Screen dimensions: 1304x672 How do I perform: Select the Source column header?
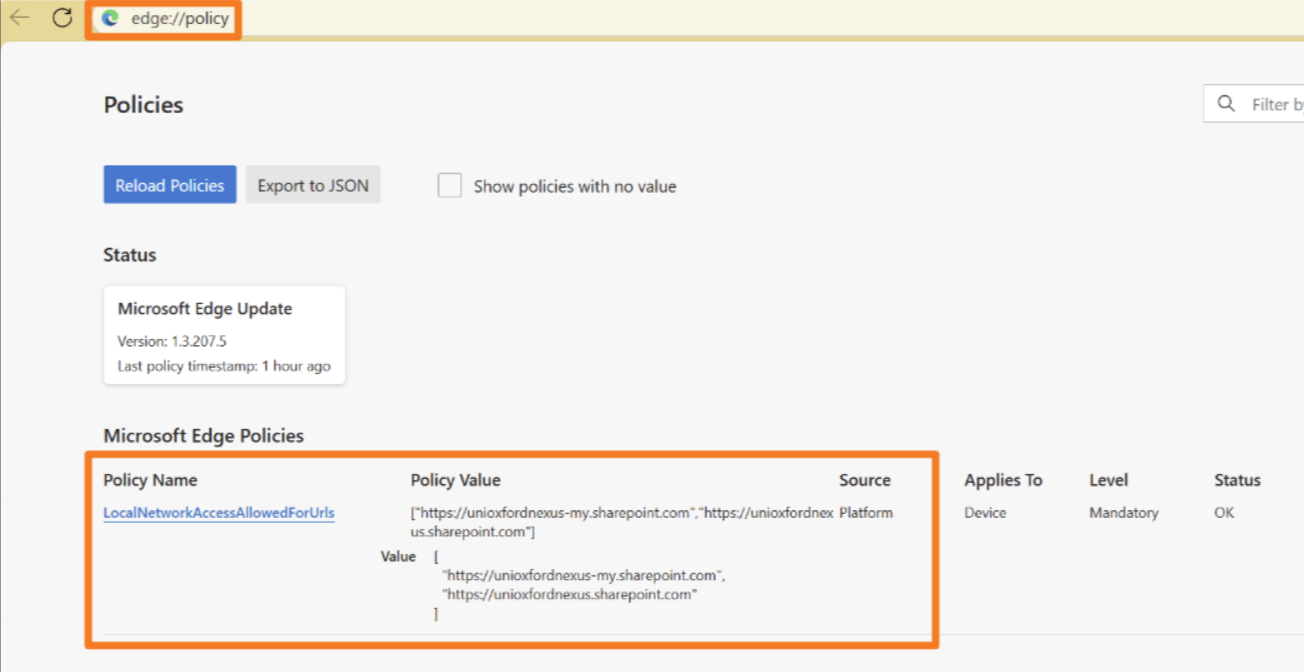(864, 480)
